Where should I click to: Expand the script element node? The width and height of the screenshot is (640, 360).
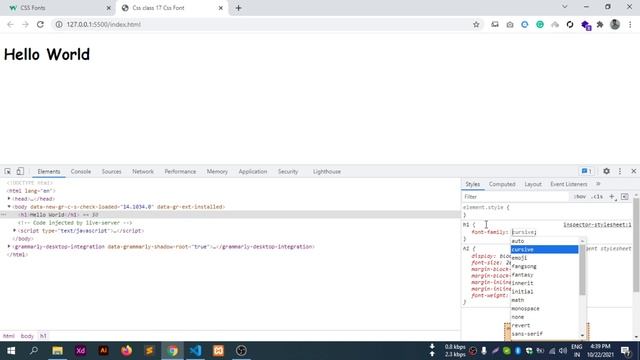(x=15, y=230)
